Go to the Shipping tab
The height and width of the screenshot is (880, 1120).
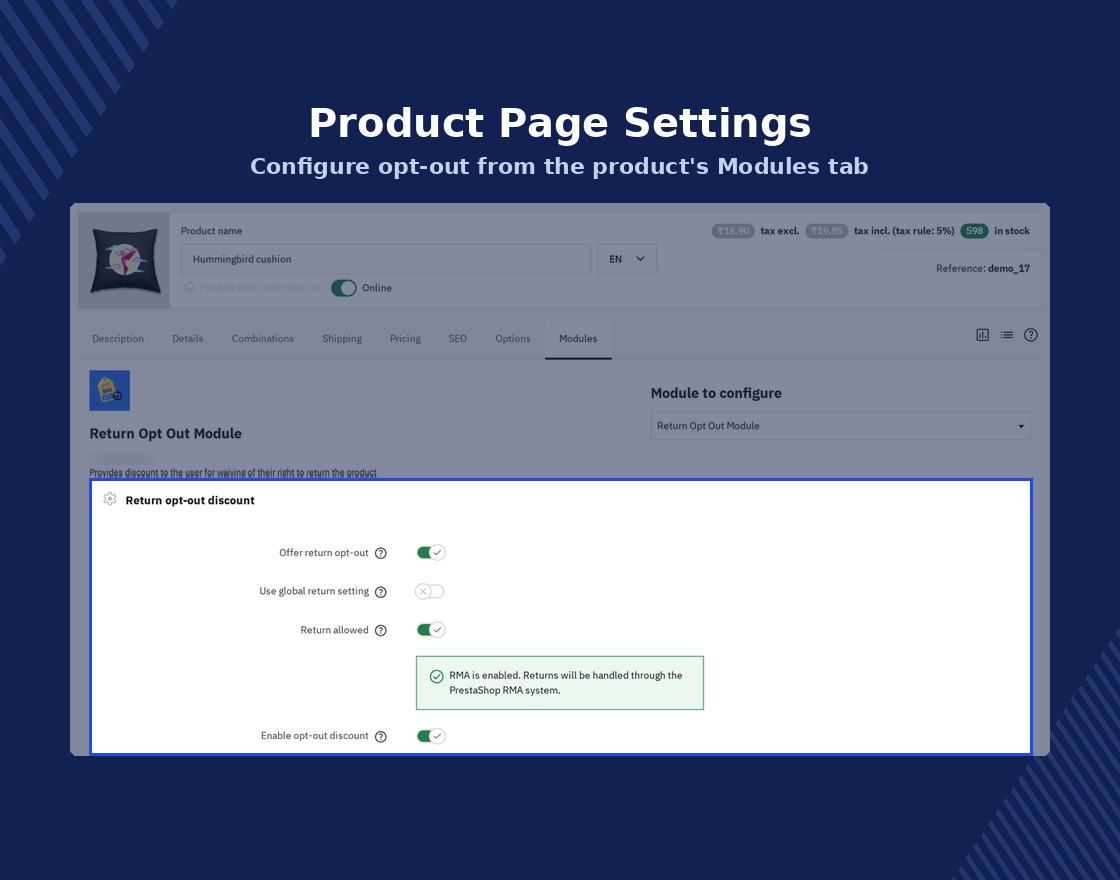coord(342,339)
